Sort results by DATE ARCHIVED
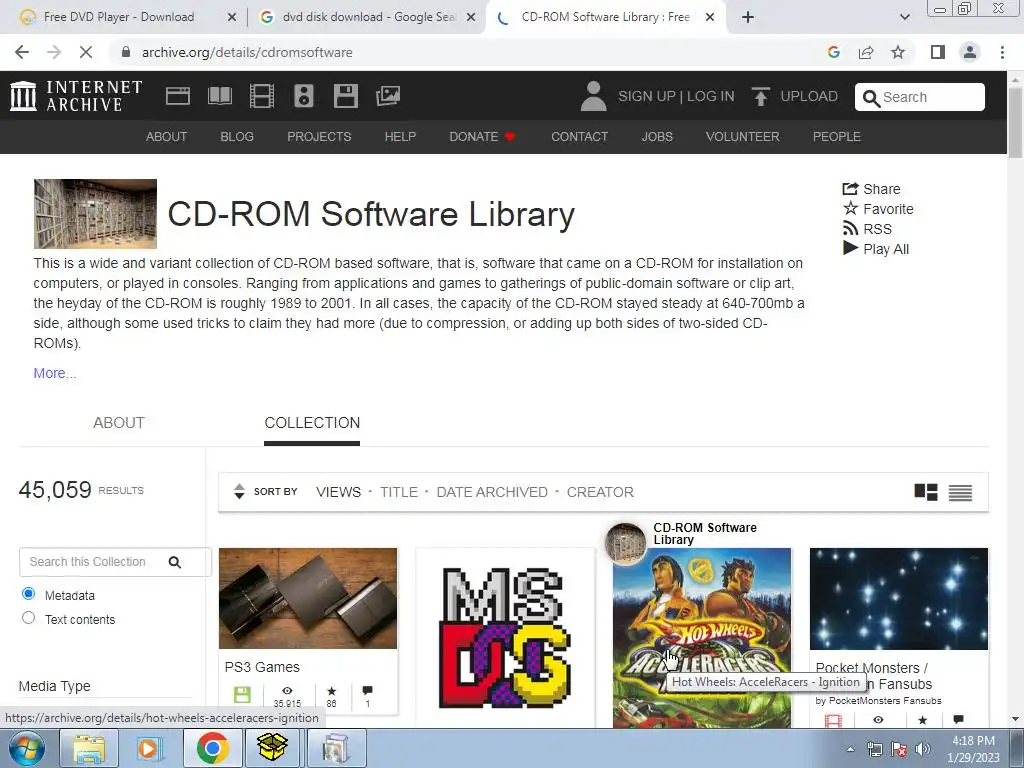The width and height of the screenshot is (1024, 768). pyautogui.click(x=492, y=492)
